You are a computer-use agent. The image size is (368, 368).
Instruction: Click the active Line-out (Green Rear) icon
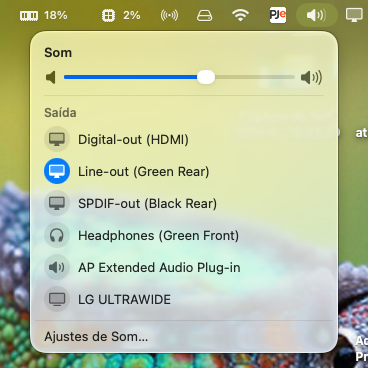(57, 171)
